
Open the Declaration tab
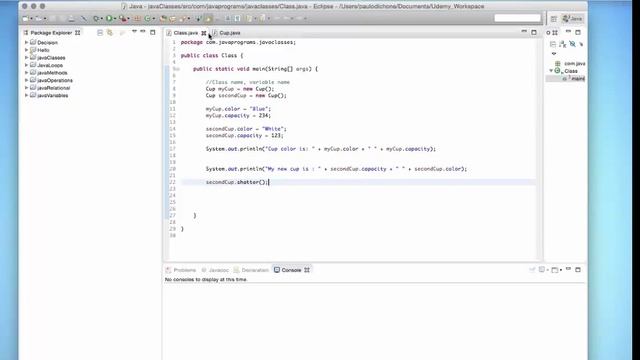(x=251, y=270)
